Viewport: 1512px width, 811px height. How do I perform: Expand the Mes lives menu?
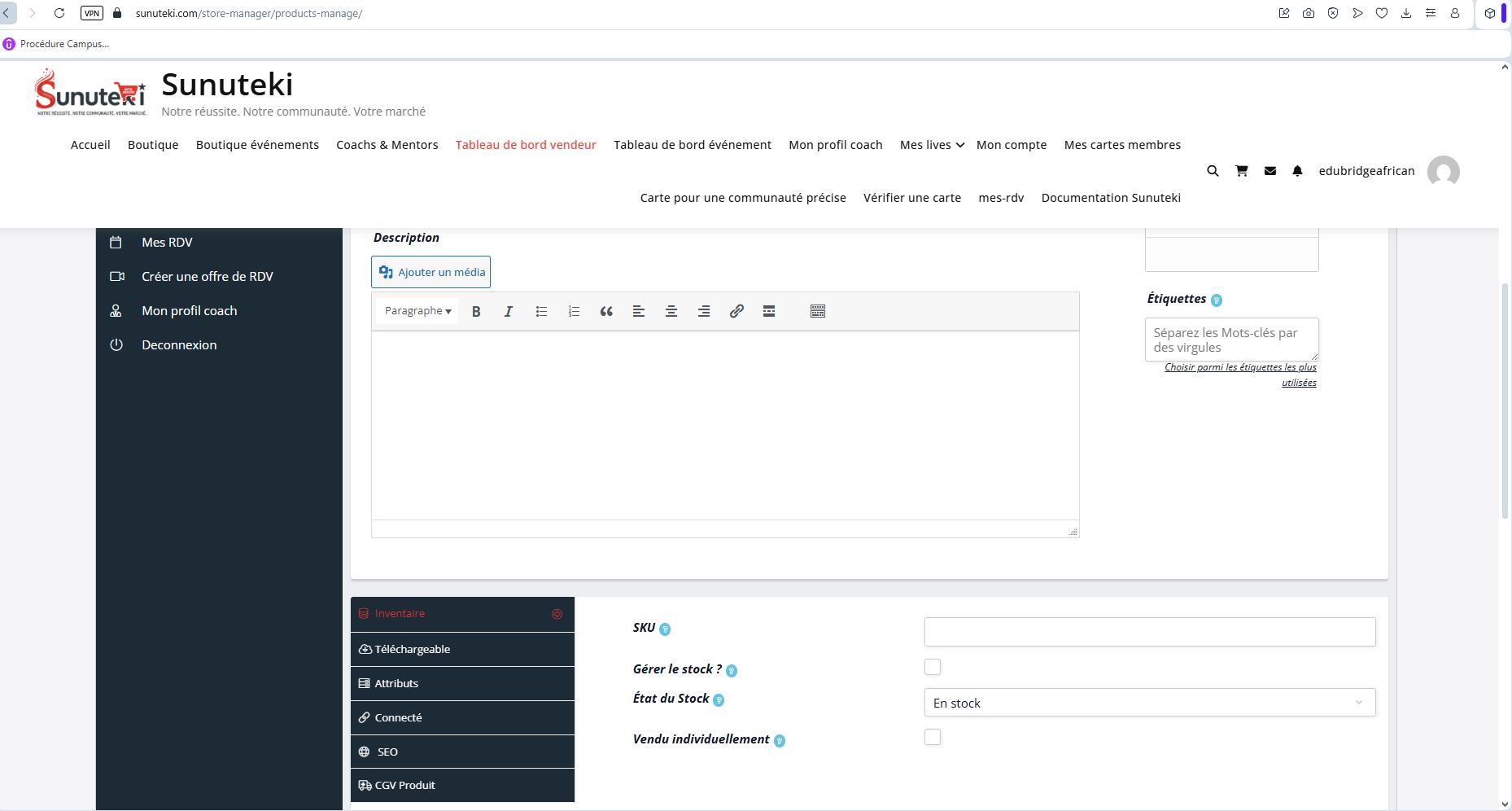coord(932,145)
